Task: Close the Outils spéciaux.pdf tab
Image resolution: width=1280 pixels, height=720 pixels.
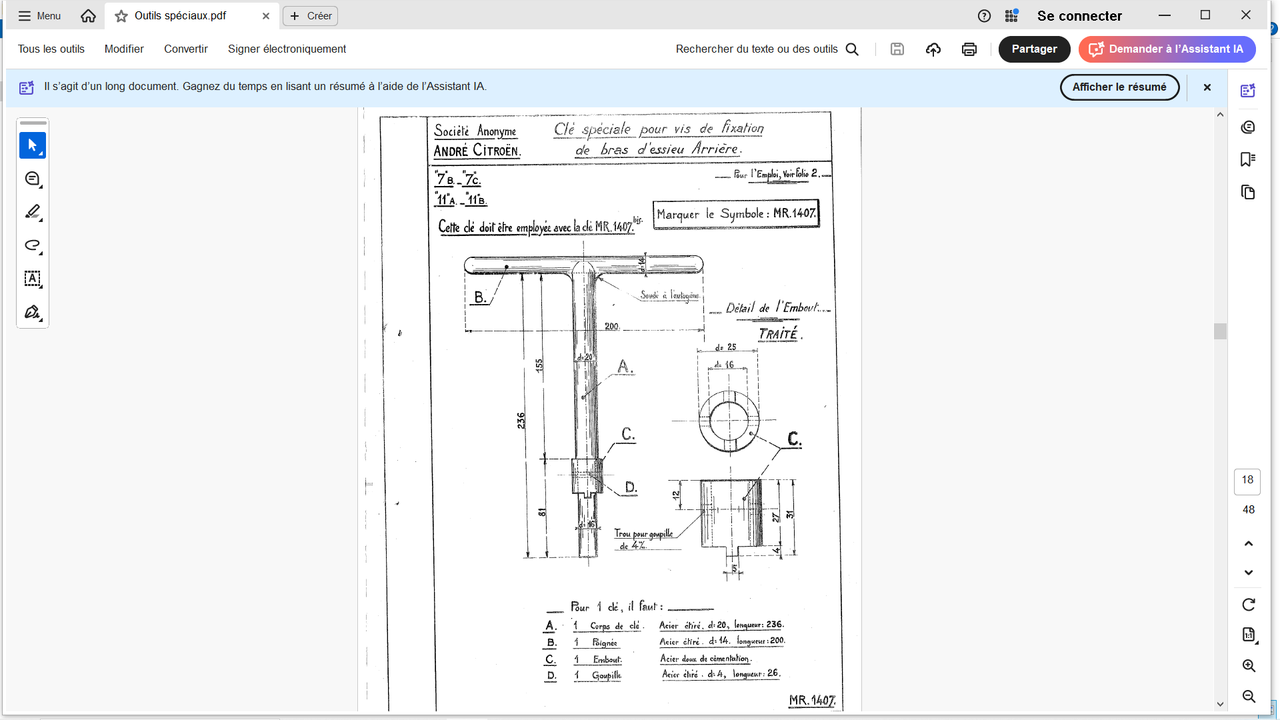Action: [265, 16]
